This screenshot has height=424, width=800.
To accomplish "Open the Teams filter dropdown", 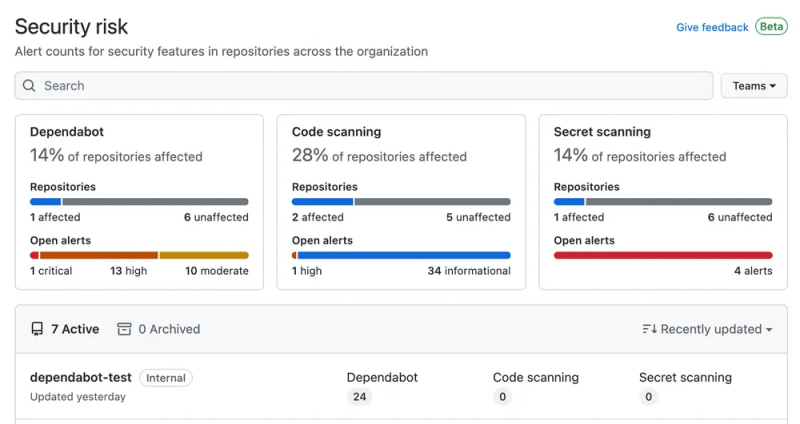I will (753, 86).
